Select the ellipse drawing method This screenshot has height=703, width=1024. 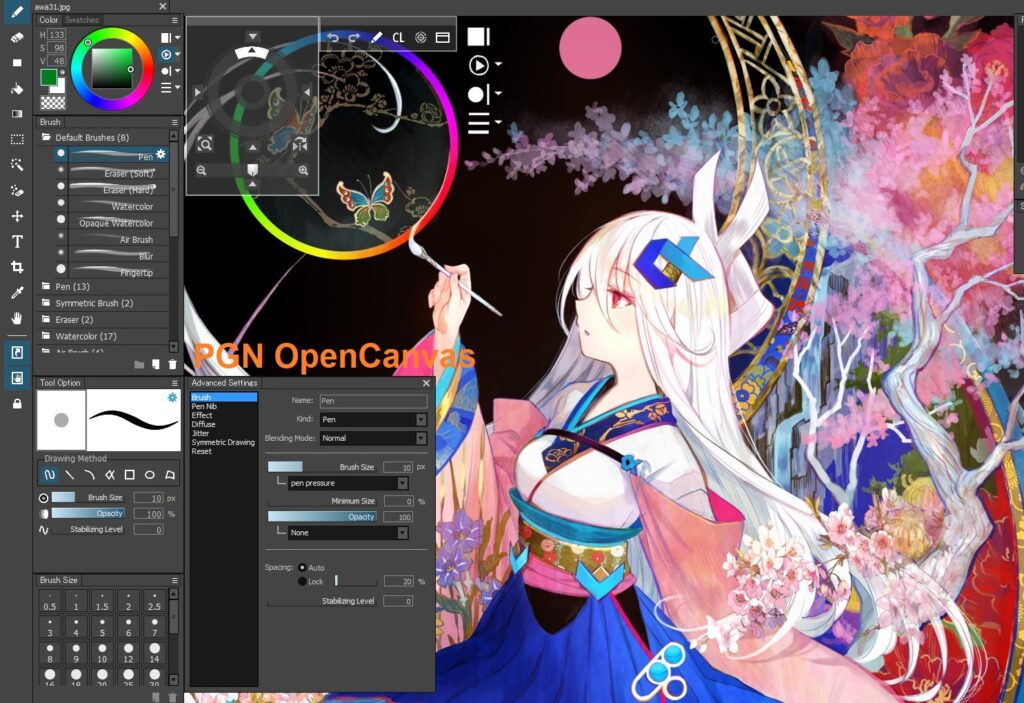(x=150, y=475)
